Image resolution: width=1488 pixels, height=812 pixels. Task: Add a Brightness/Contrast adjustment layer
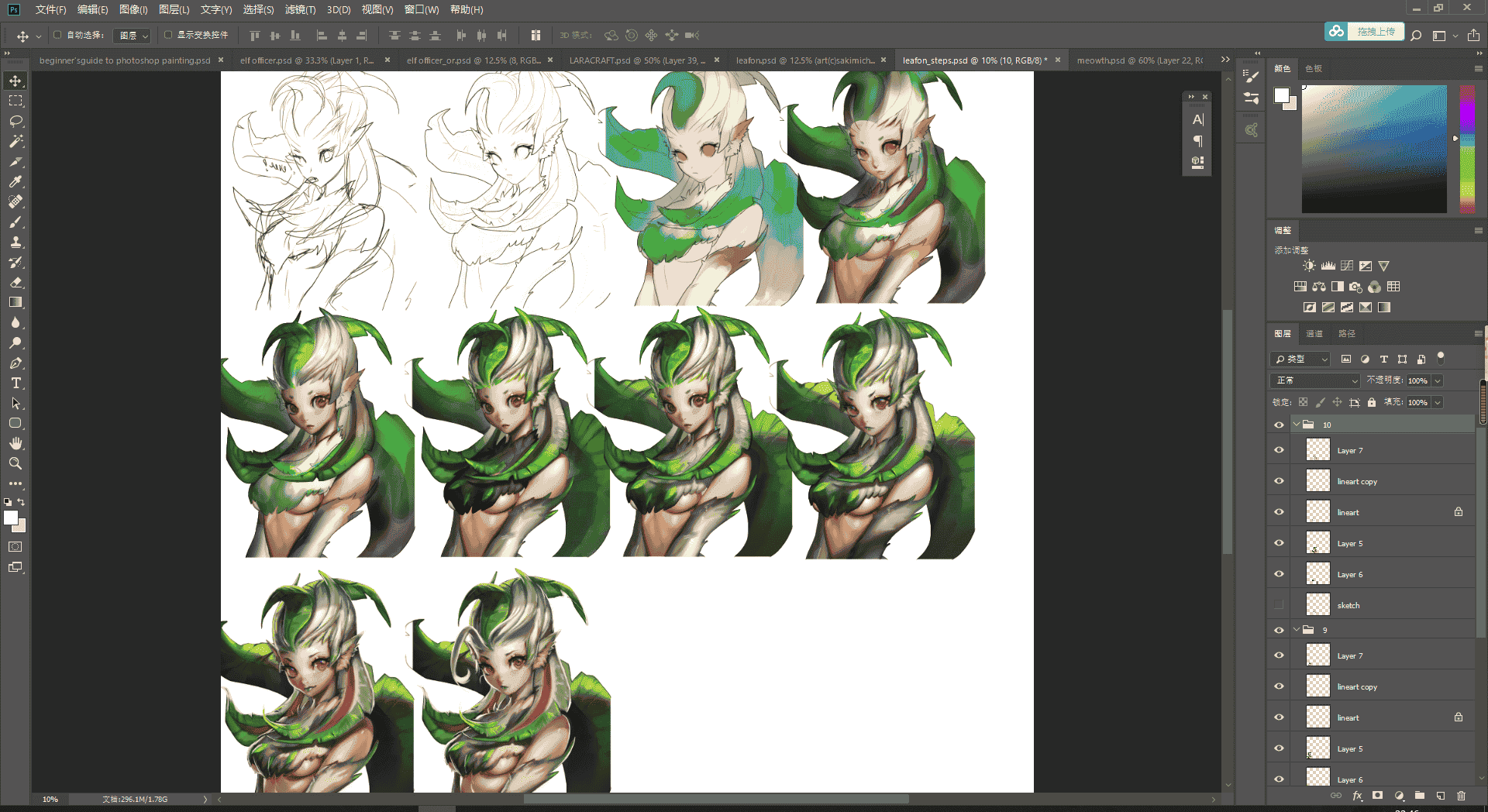point(1309,266)
